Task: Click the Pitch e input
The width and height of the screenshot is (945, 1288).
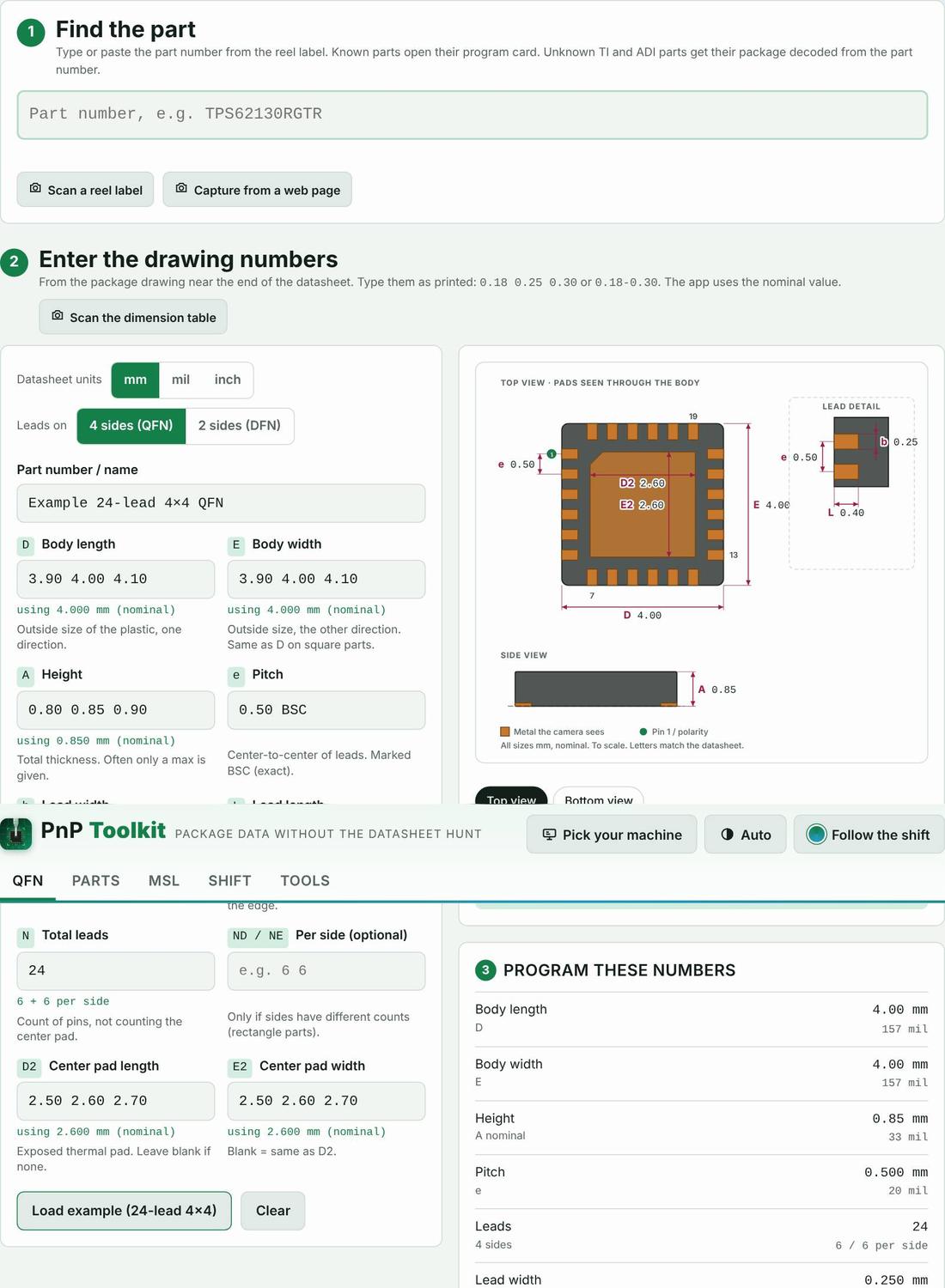Action: coord(326,710)
